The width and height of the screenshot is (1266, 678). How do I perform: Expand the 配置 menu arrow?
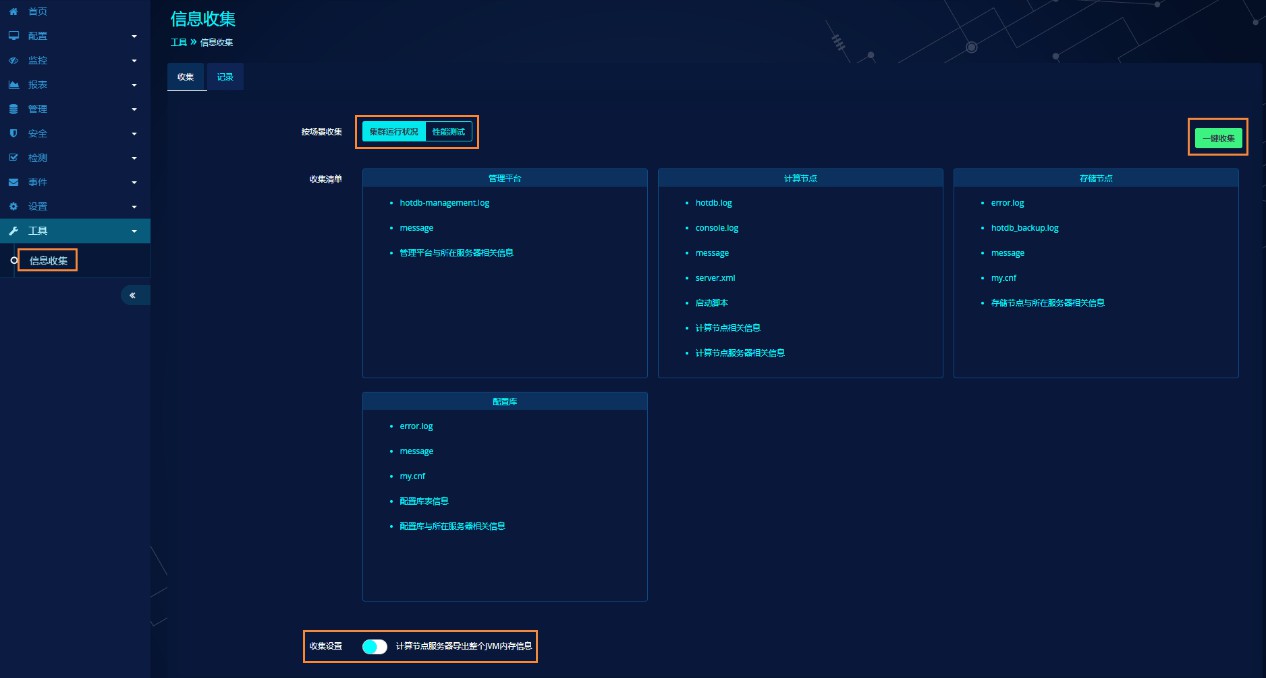tap(135, 37)
